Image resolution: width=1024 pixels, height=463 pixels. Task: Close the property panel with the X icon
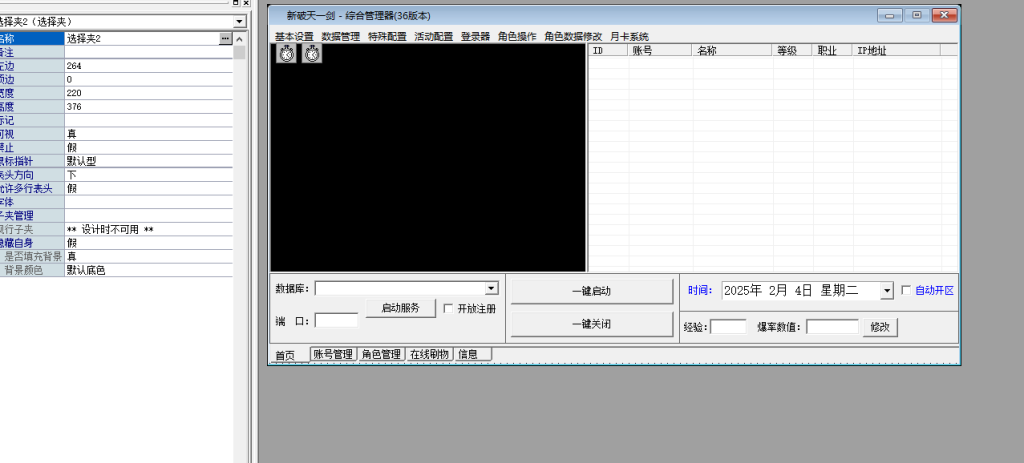[x=246, y=3]
